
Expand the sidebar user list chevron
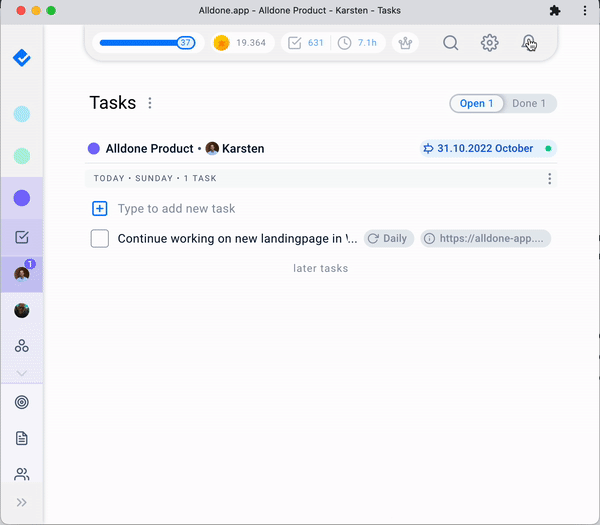(x=22, y=373)
